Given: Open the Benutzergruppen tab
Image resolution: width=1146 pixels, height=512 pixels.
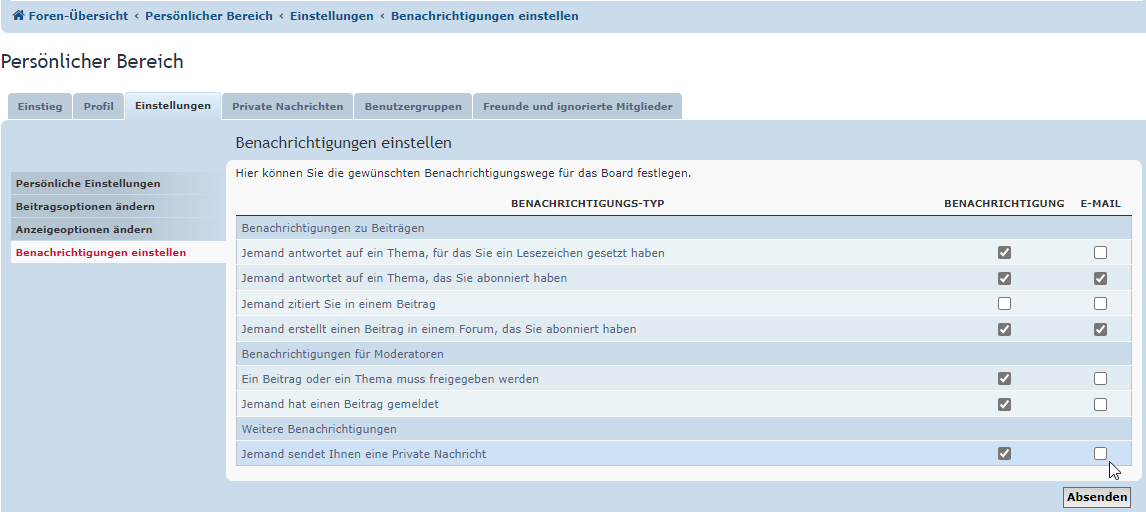Looking at the screenshot, I should click(x=413, y=106).
